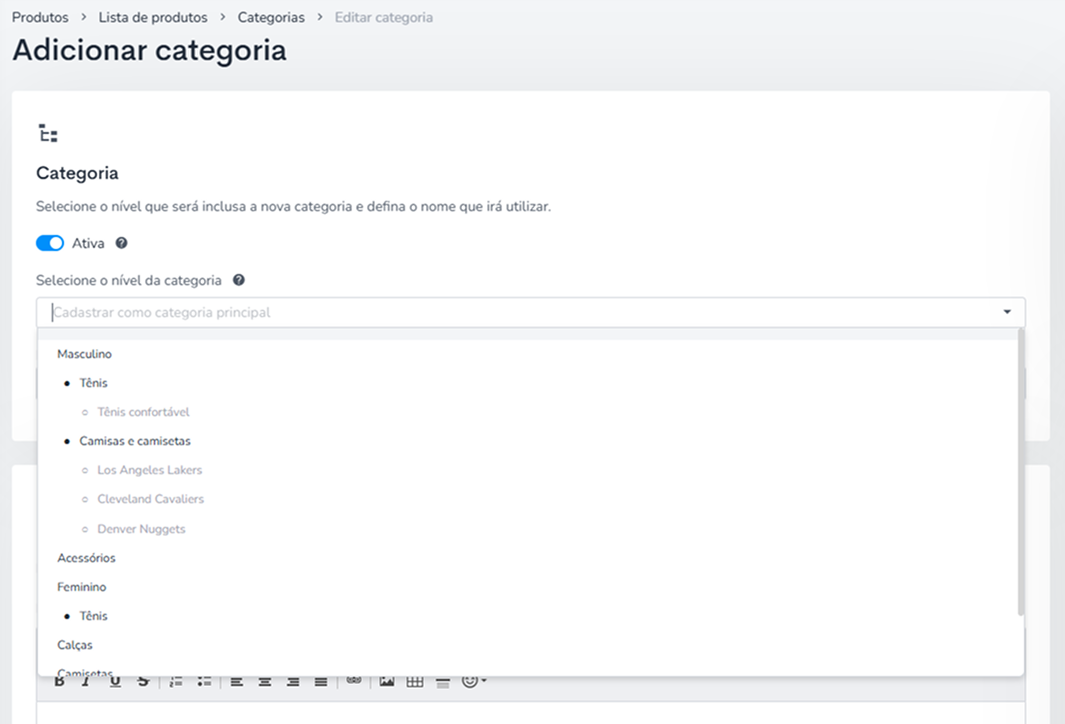
Task: Toggle the Ativa switch off
Action: tap(50, 243)
